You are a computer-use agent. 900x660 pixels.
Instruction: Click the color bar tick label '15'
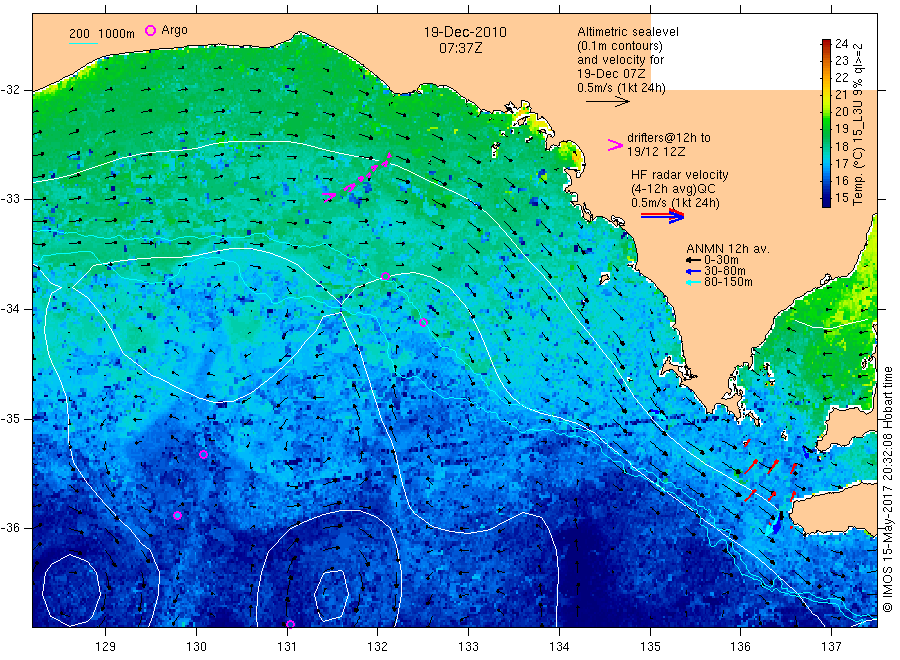841,198
